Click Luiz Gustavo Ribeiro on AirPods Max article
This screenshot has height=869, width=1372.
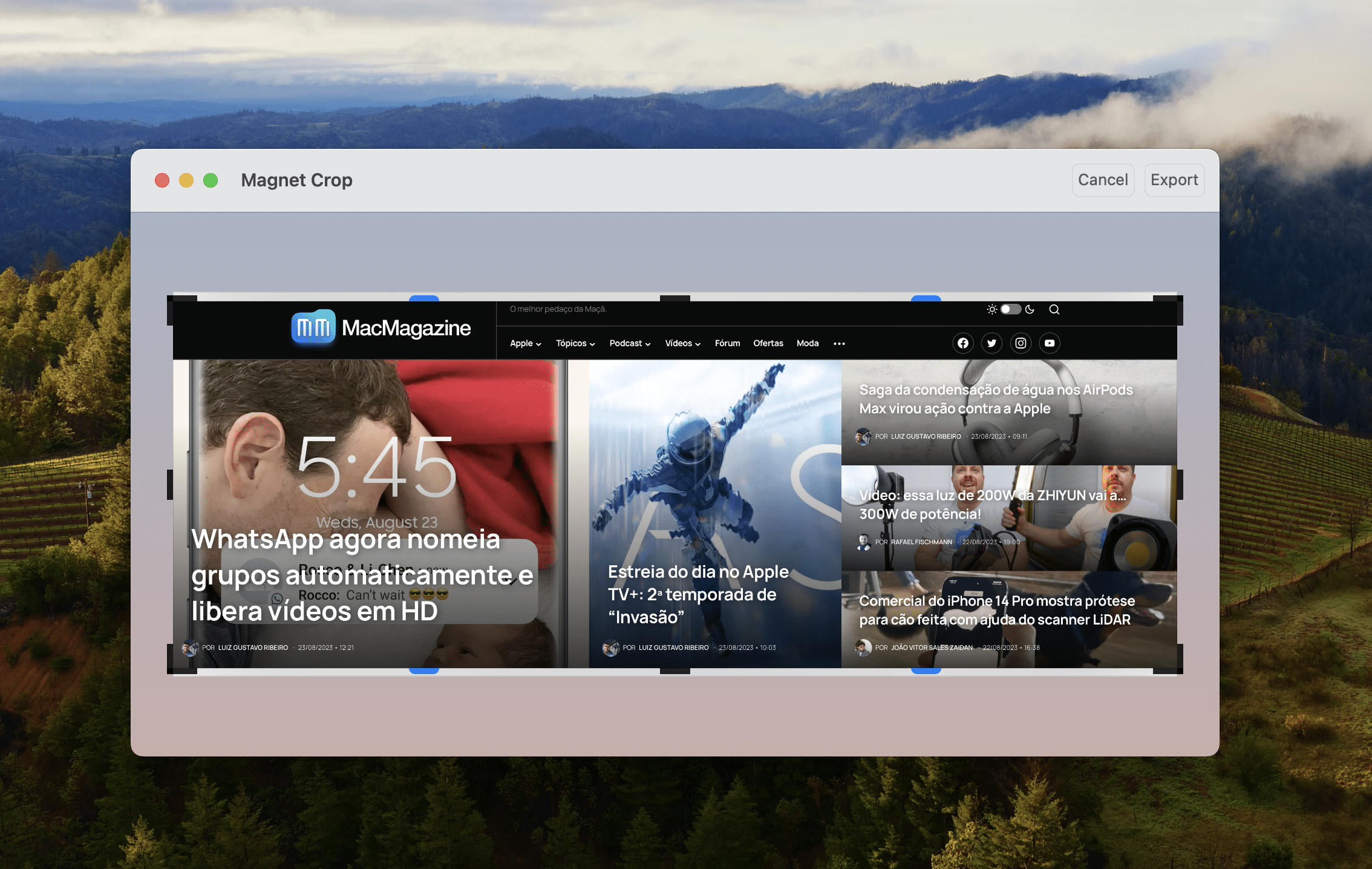(926, 436)
